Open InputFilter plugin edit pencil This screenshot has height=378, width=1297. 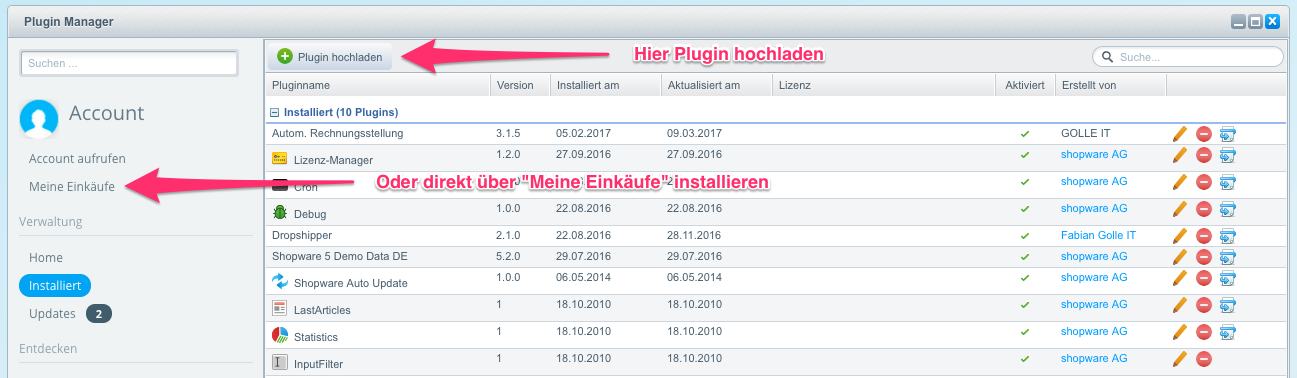pyautogui.click(x=1180, y=359)
